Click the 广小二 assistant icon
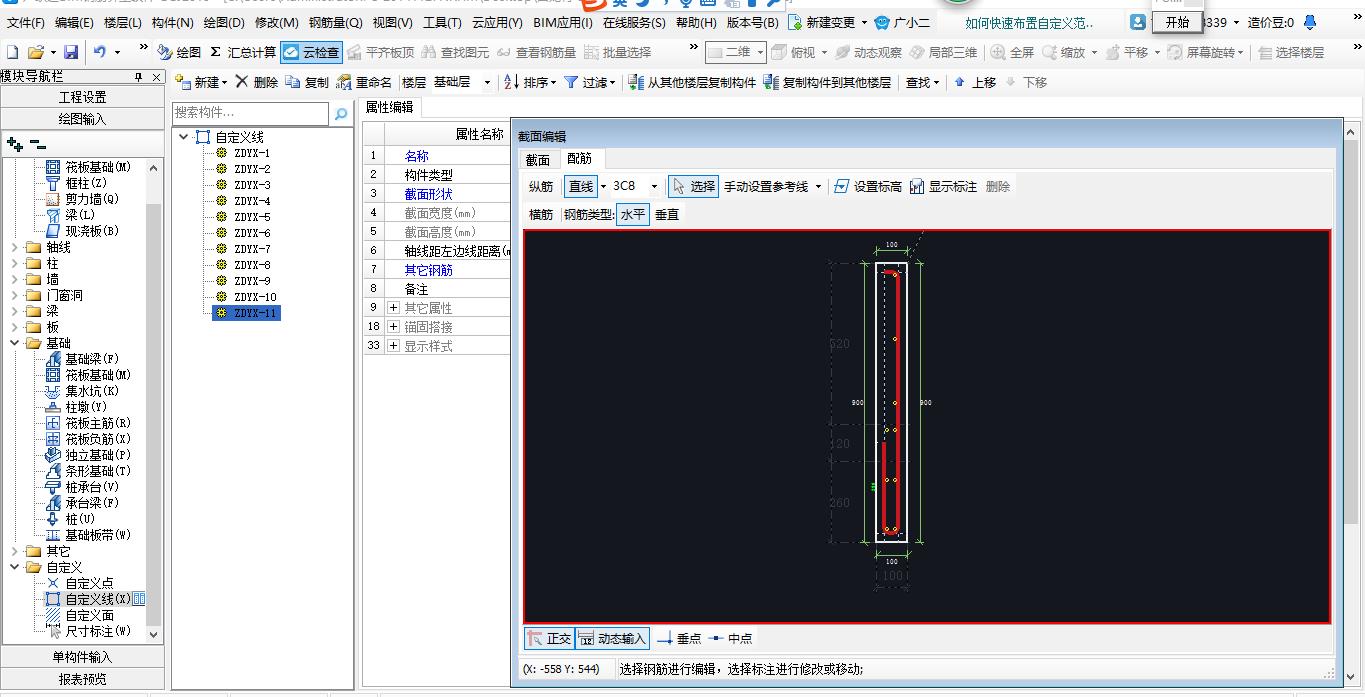This screenshot has height=697, width=1365. point(881,22)
